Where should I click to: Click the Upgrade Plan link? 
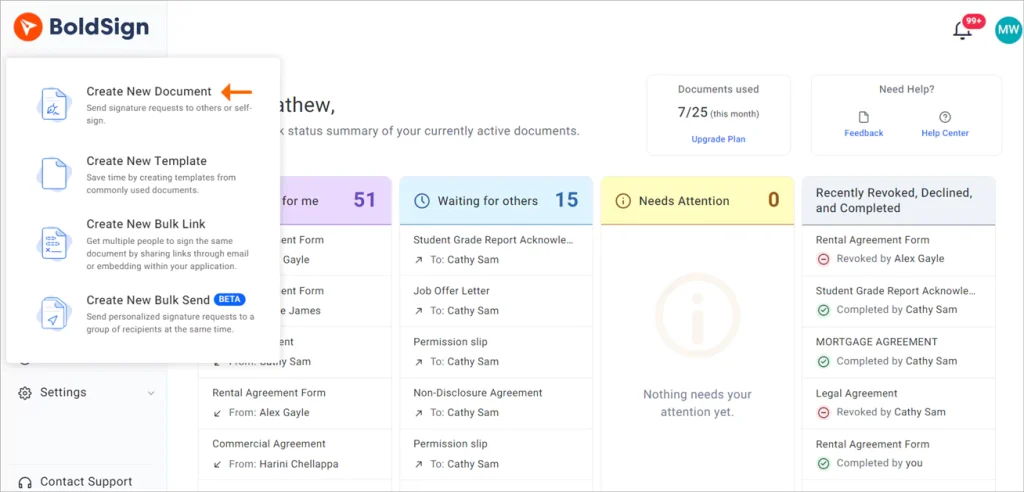(x=718, y=139)
